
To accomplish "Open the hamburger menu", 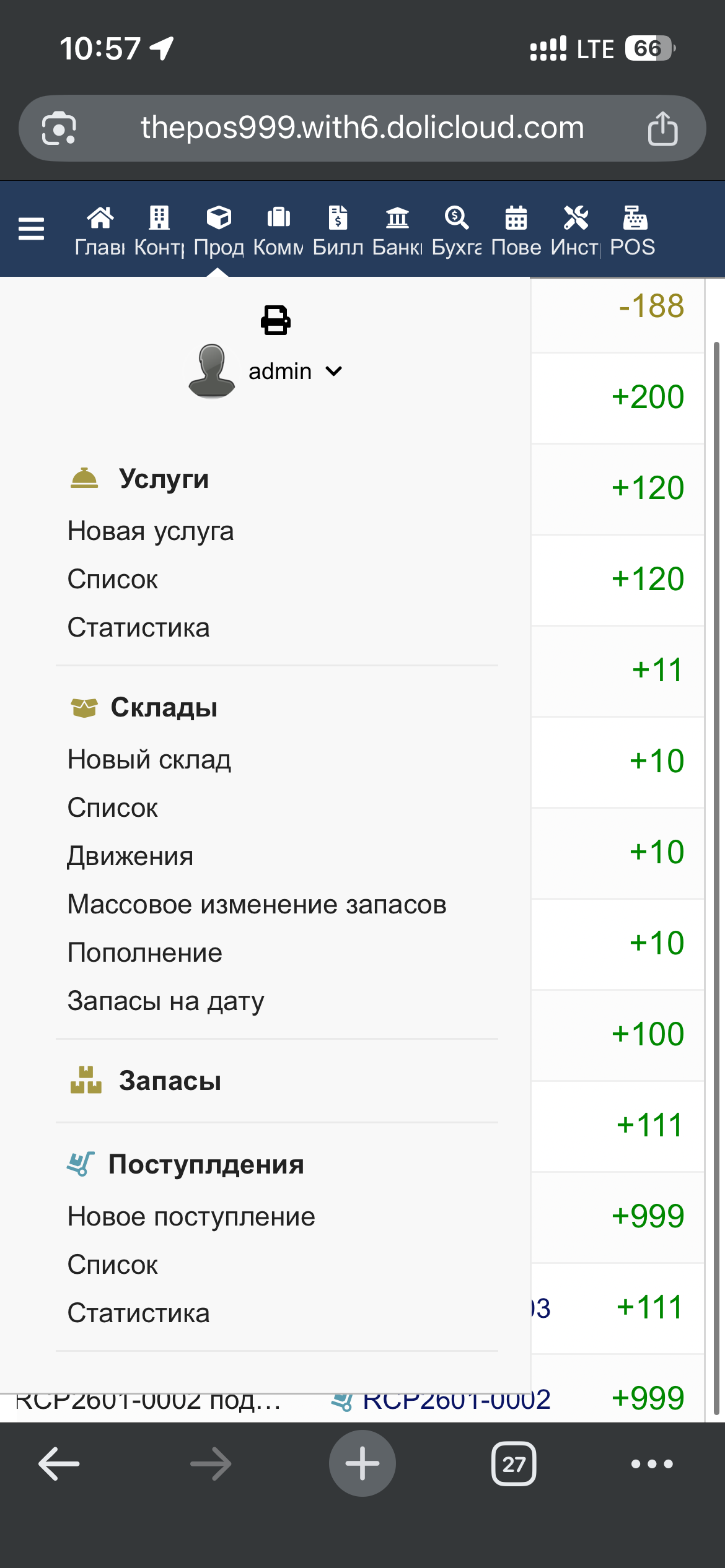I will click(31, 229).
